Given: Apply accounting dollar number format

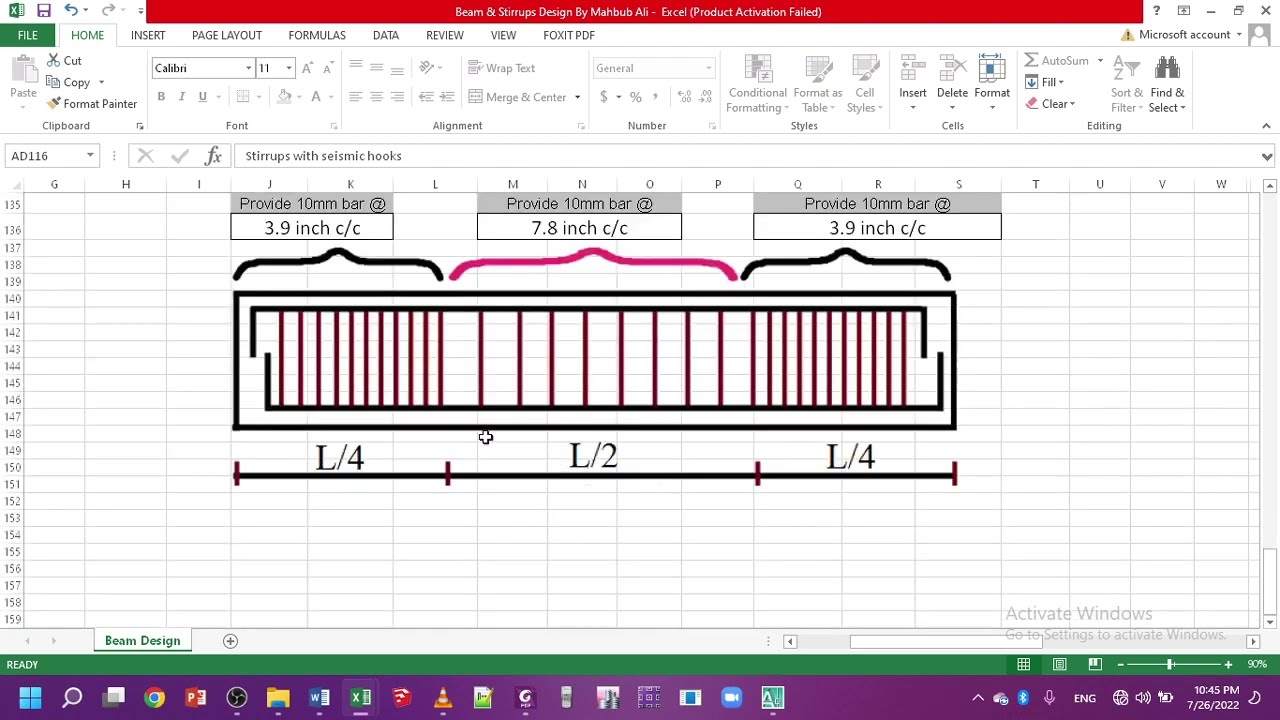Looking at the screenshot, I should pyautogui.click(x=604, y=97).
